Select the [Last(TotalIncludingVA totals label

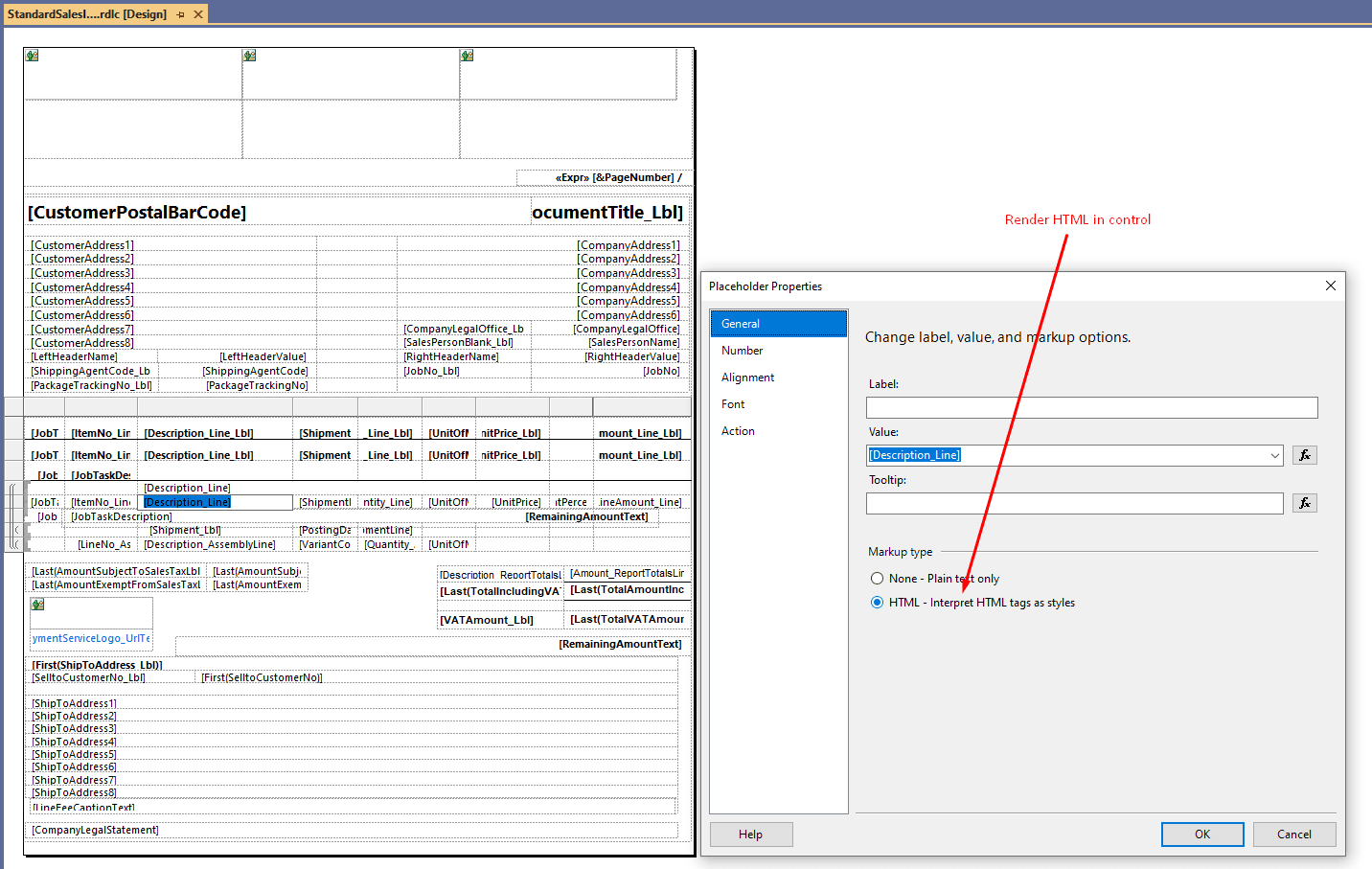click(x=500, y=591)
